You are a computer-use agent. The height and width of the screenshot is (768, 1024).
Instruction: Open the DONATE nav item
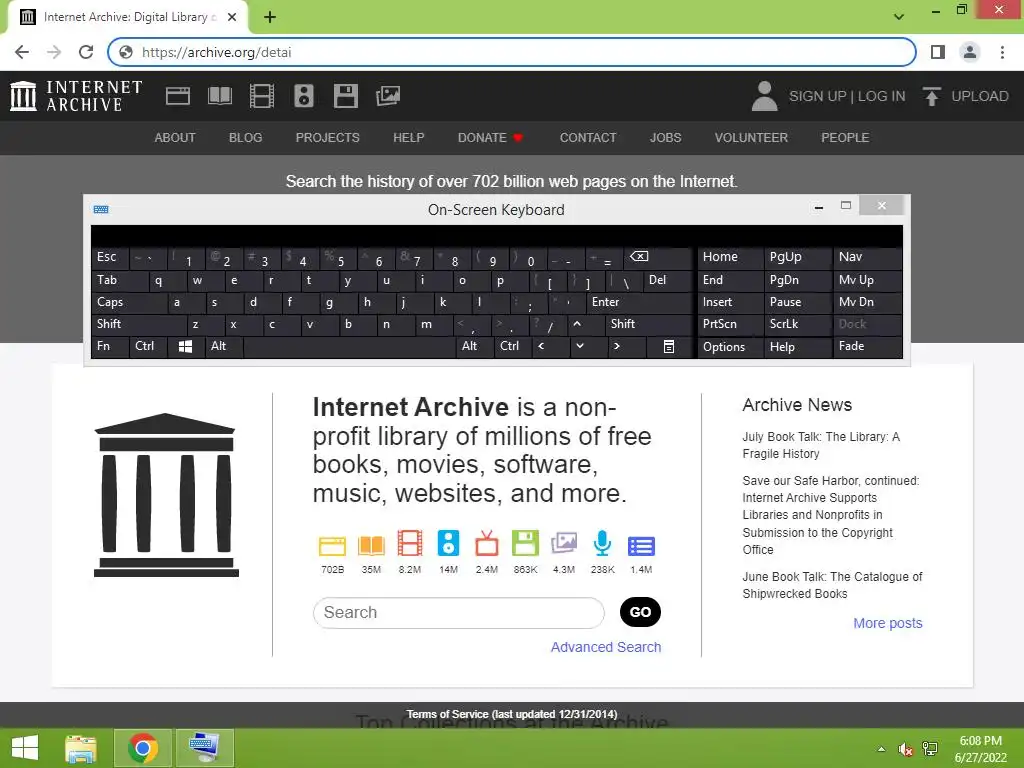coord(490,138)
